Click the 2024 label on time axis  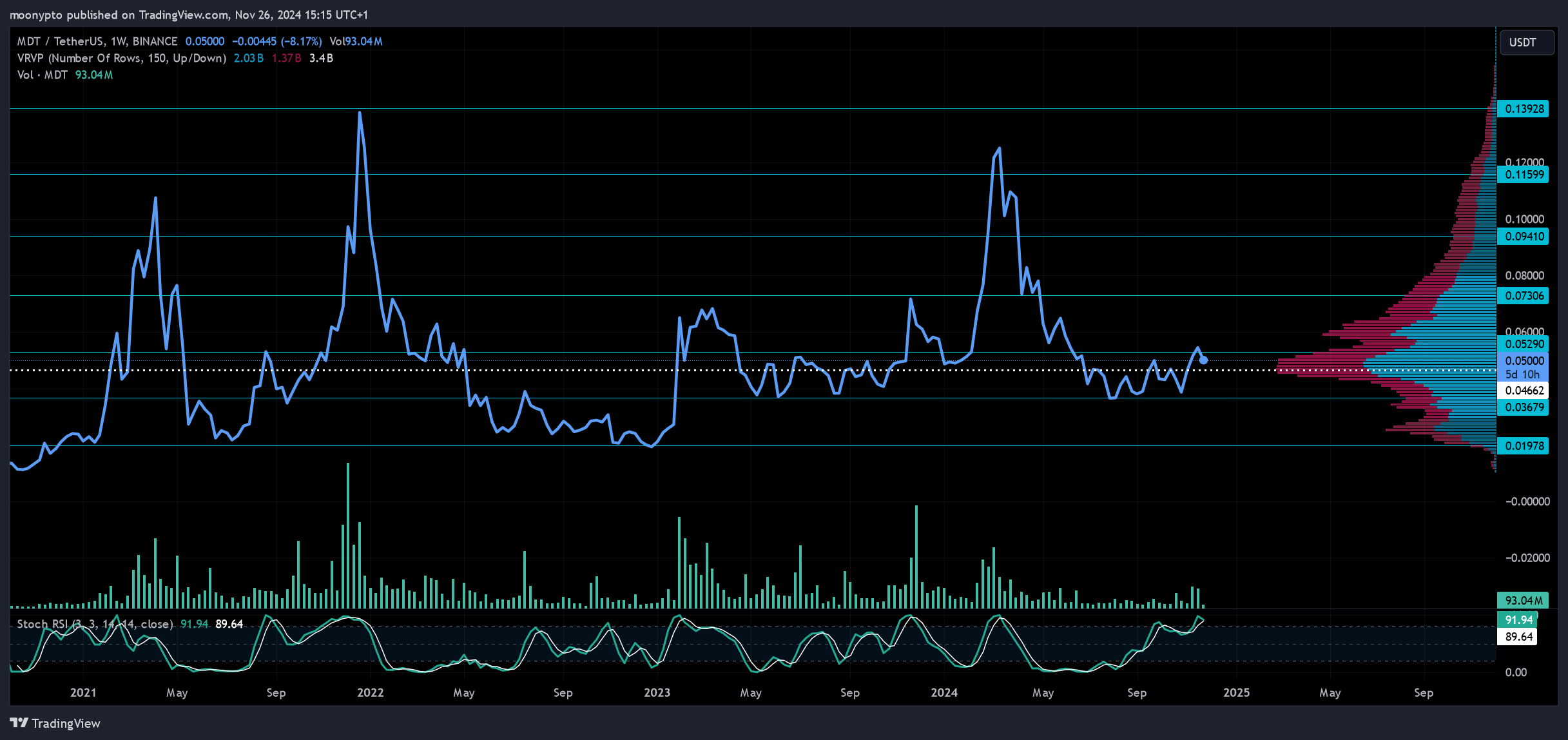[x=944, y=693]
